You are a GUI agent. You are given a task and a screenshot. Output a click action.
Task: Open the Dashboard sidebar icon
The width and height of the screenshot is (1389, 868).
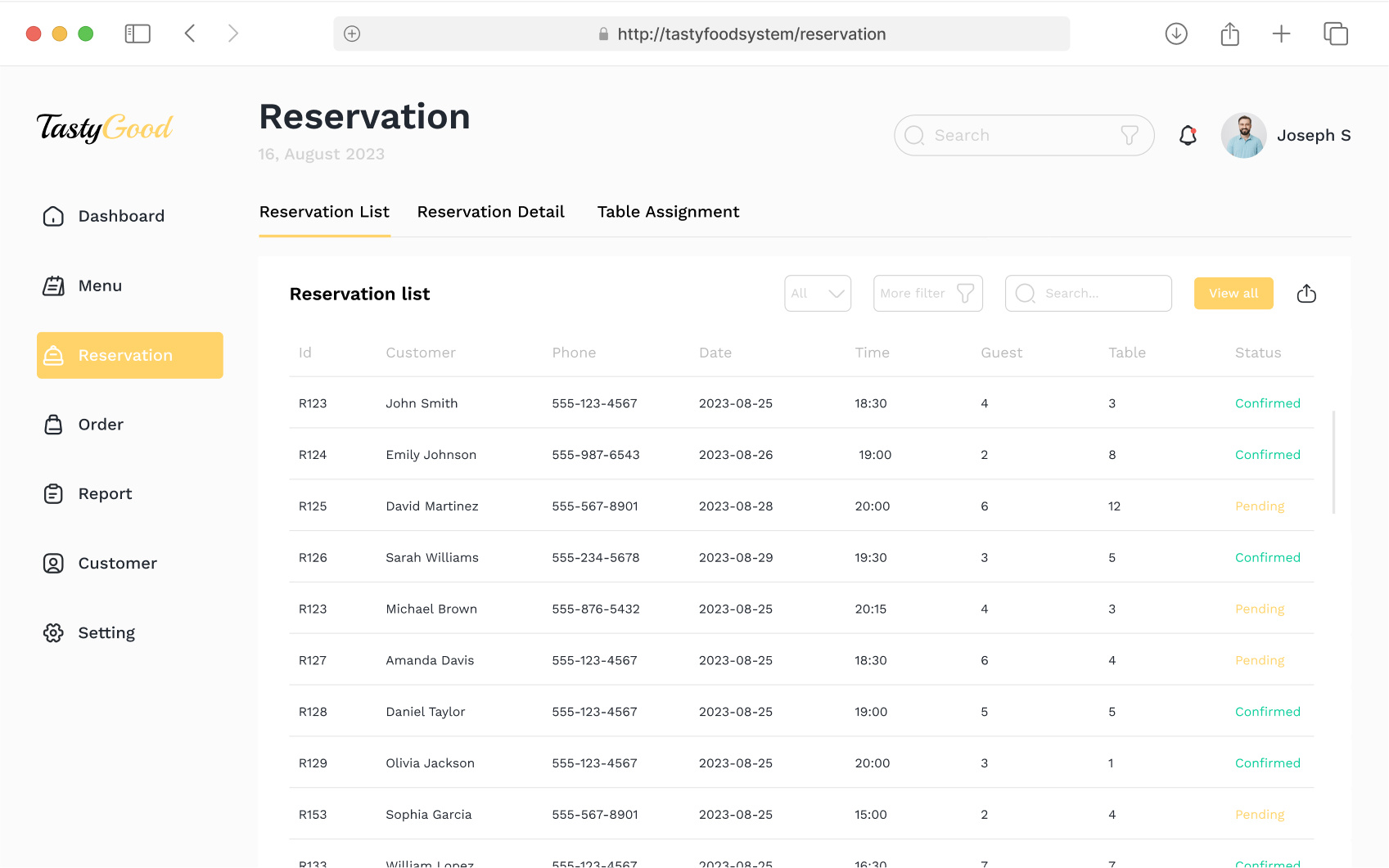click(53, 216)
